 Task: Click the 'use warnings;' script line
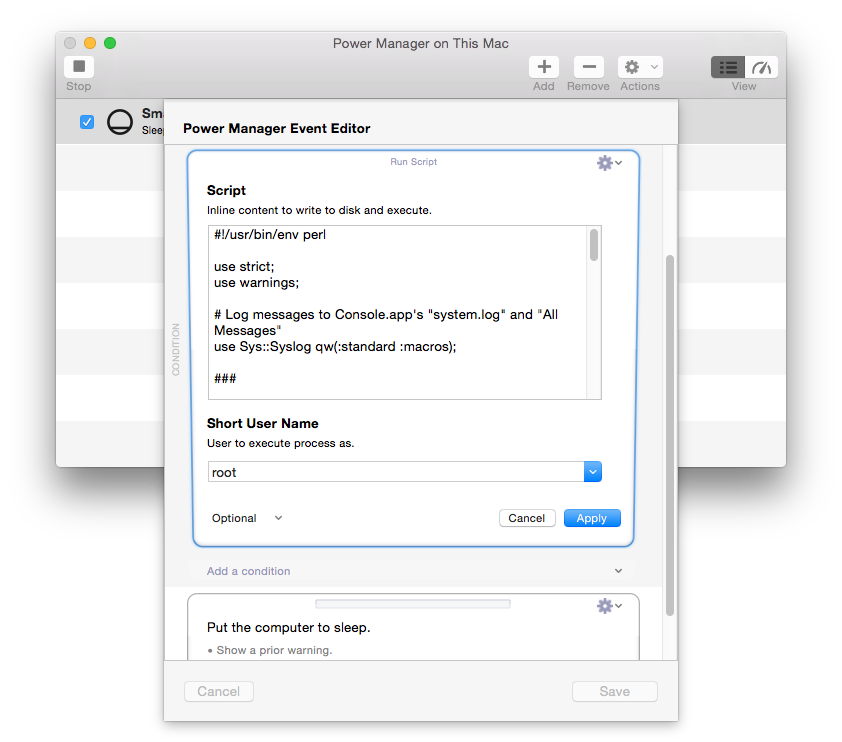pyautogui.click(x=256, y=282)
